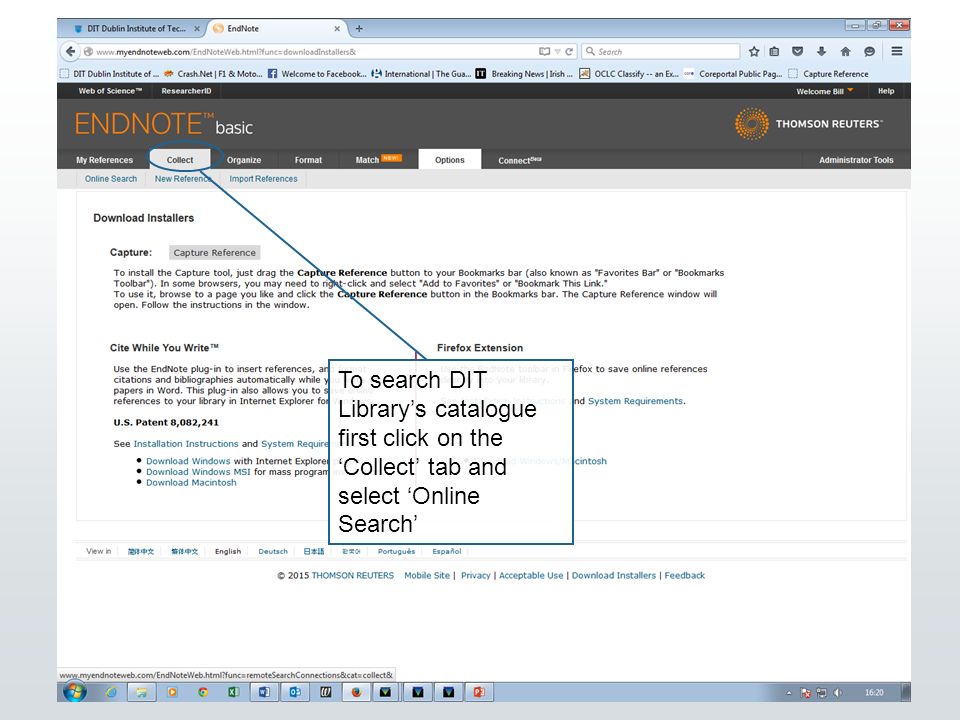This screenshot has height=720, width=960.
Task: Select the Collect tab
Action: [179, 160]
